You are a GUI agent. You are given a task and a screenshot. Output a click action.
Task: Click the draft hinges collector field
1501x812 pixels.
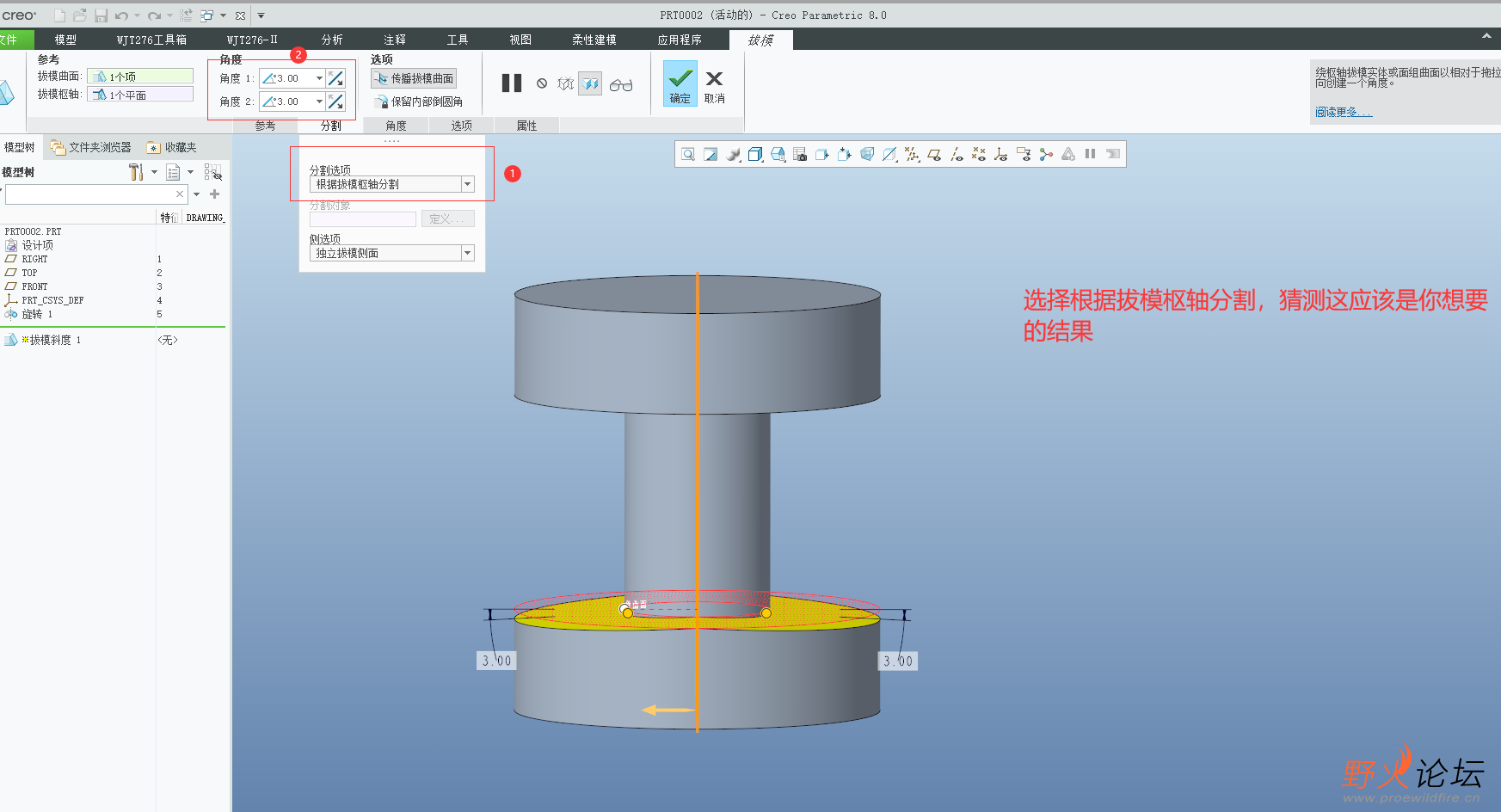[x=140, y=95]
